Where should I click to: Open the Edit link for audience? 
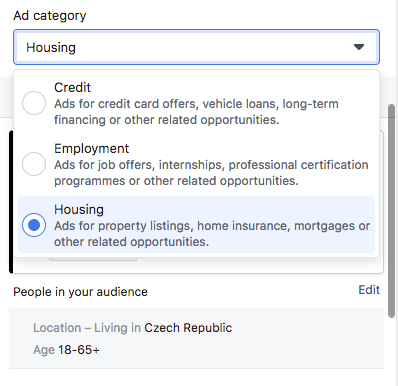click(369, 290)
